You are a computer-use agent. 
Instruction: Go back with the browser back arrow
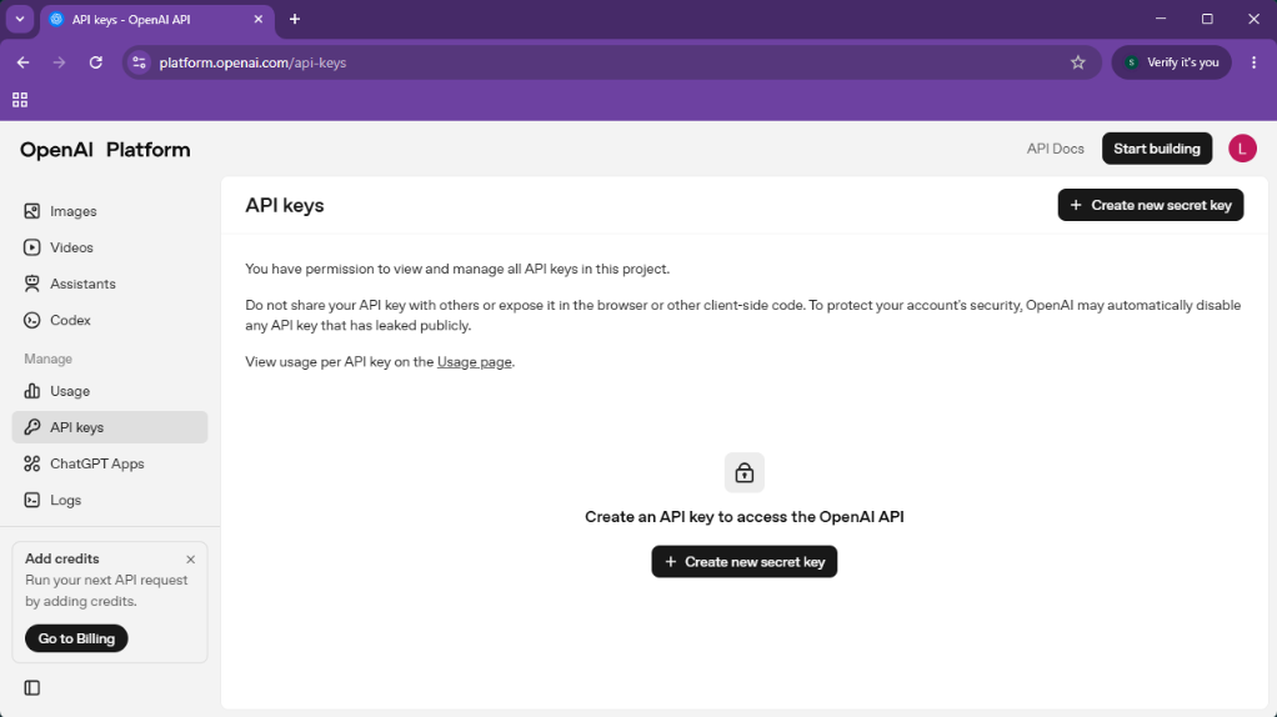(x=23, y=62)
